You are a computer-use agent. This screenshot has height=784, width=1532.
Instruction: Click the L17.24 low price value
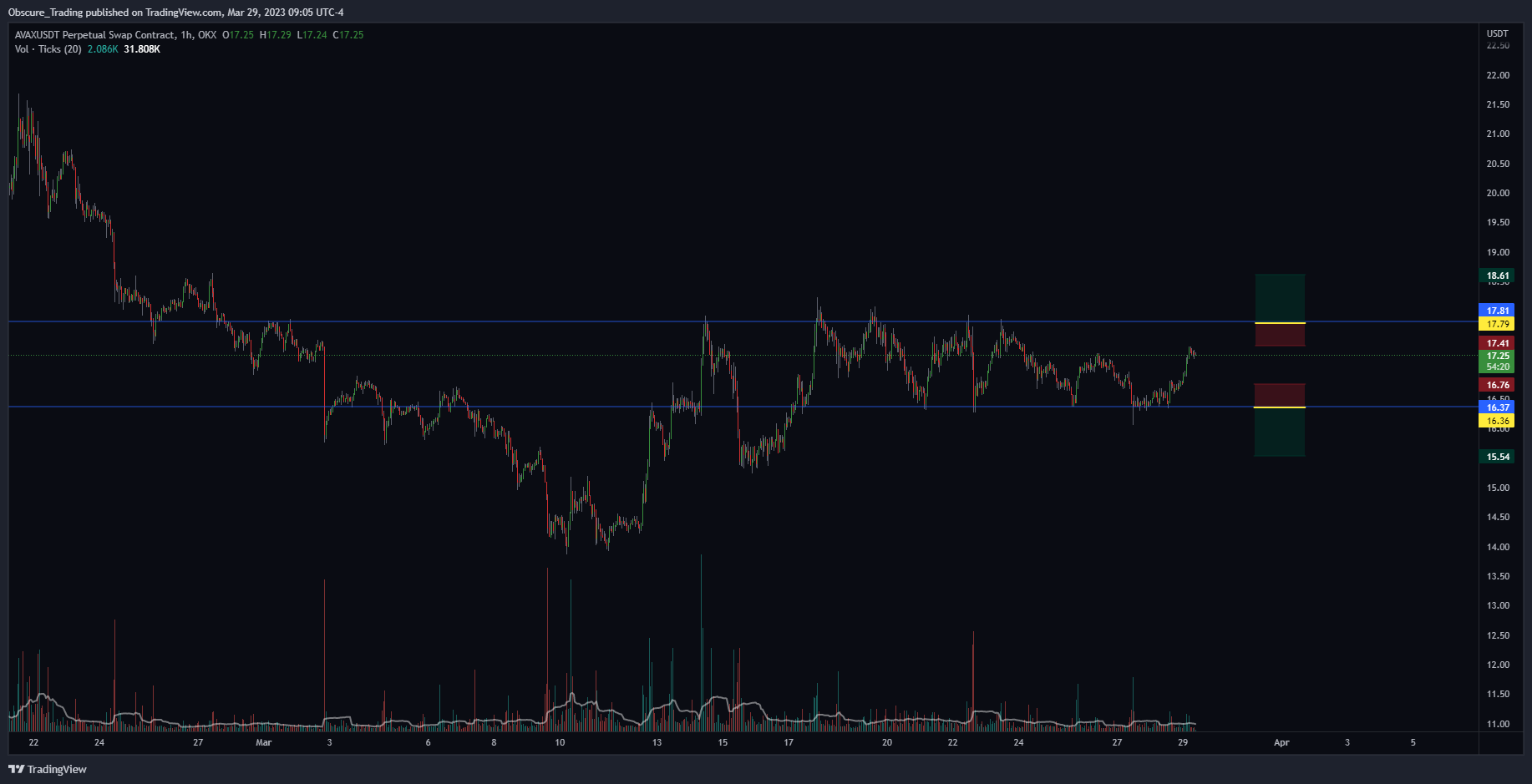click(x=312, y=35)
